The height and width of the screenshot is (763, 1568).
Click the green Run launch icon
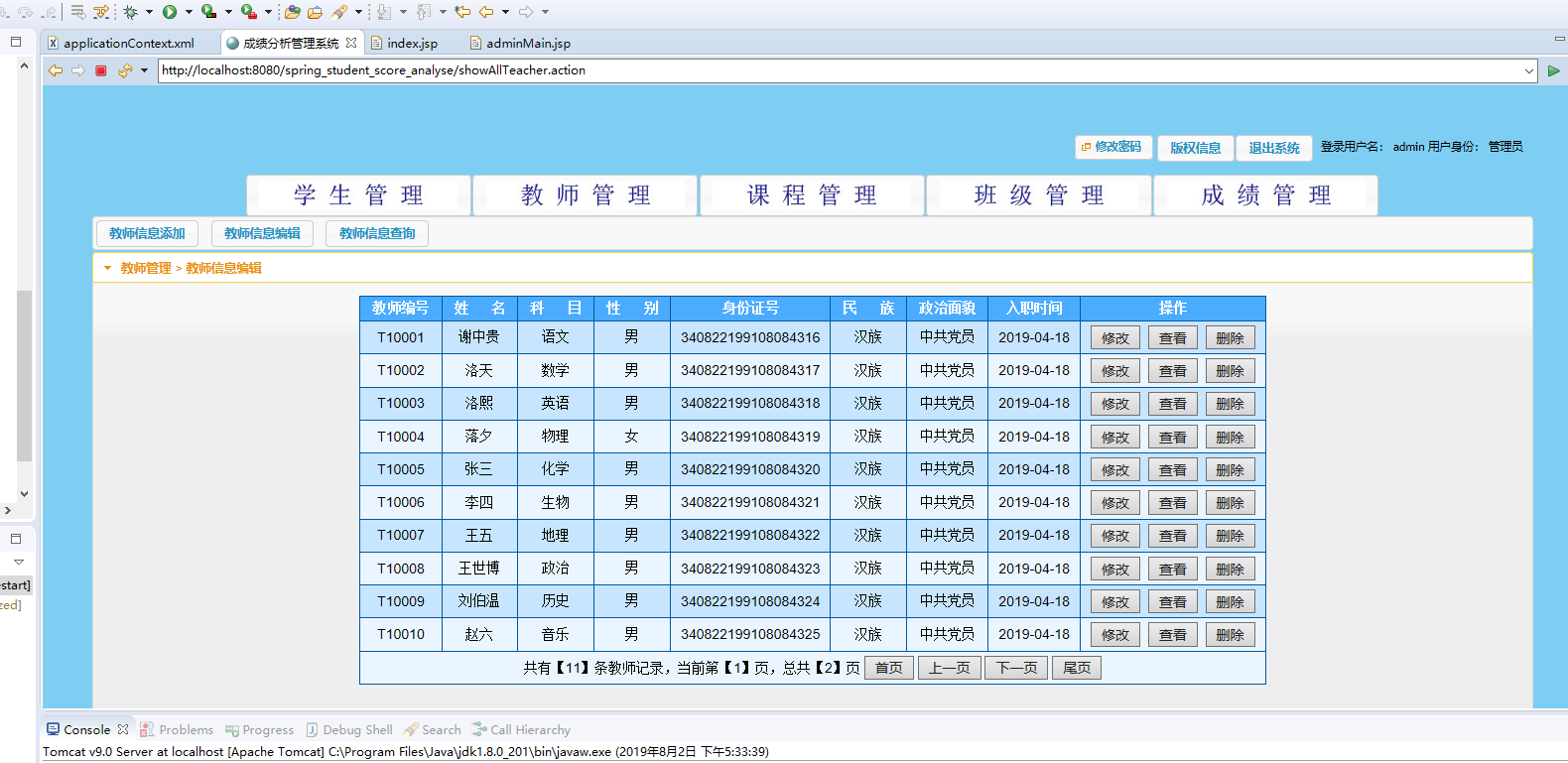click(170, 12)
